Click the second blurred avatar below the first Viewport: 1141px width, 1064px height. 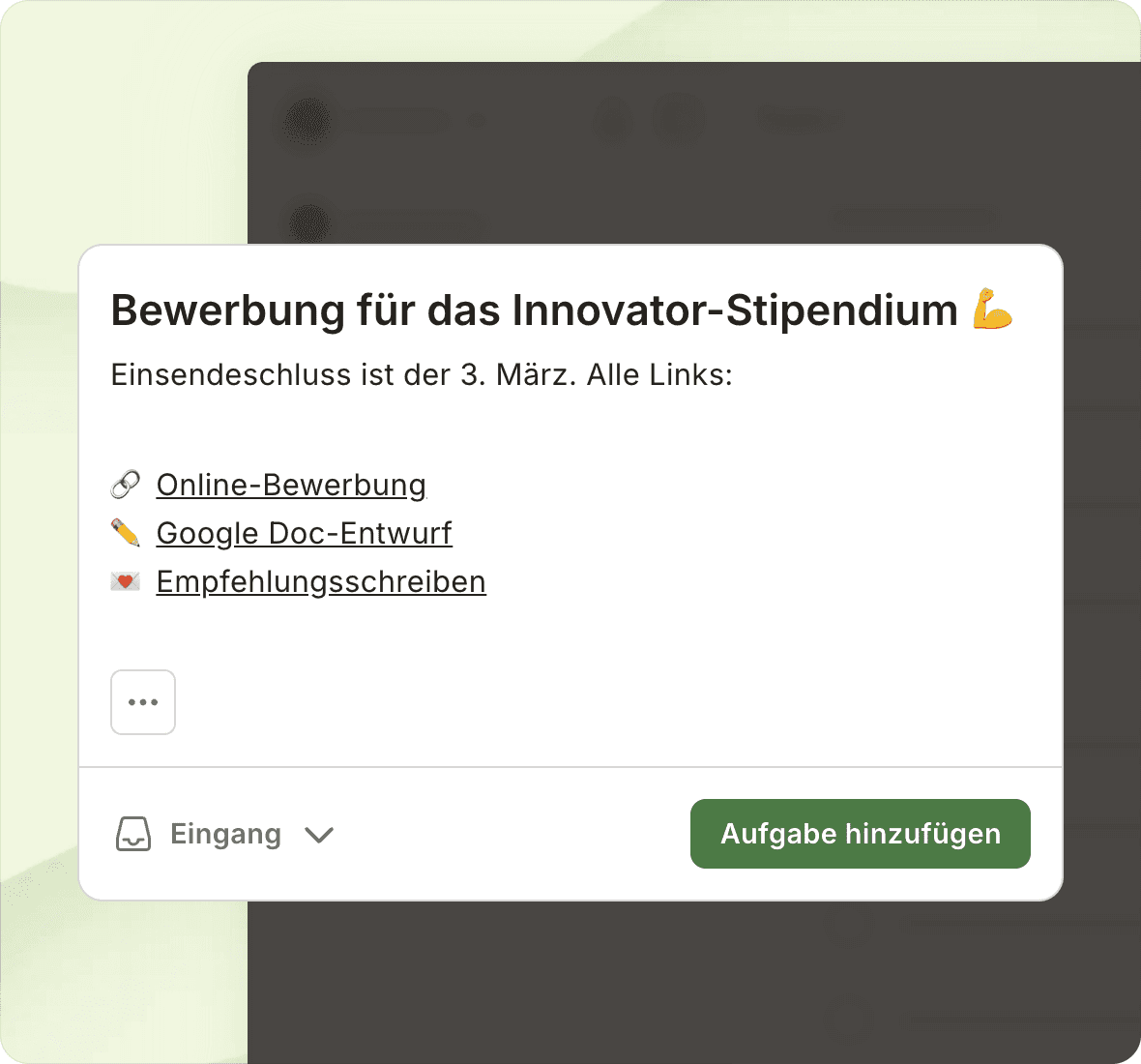[309, 222]
